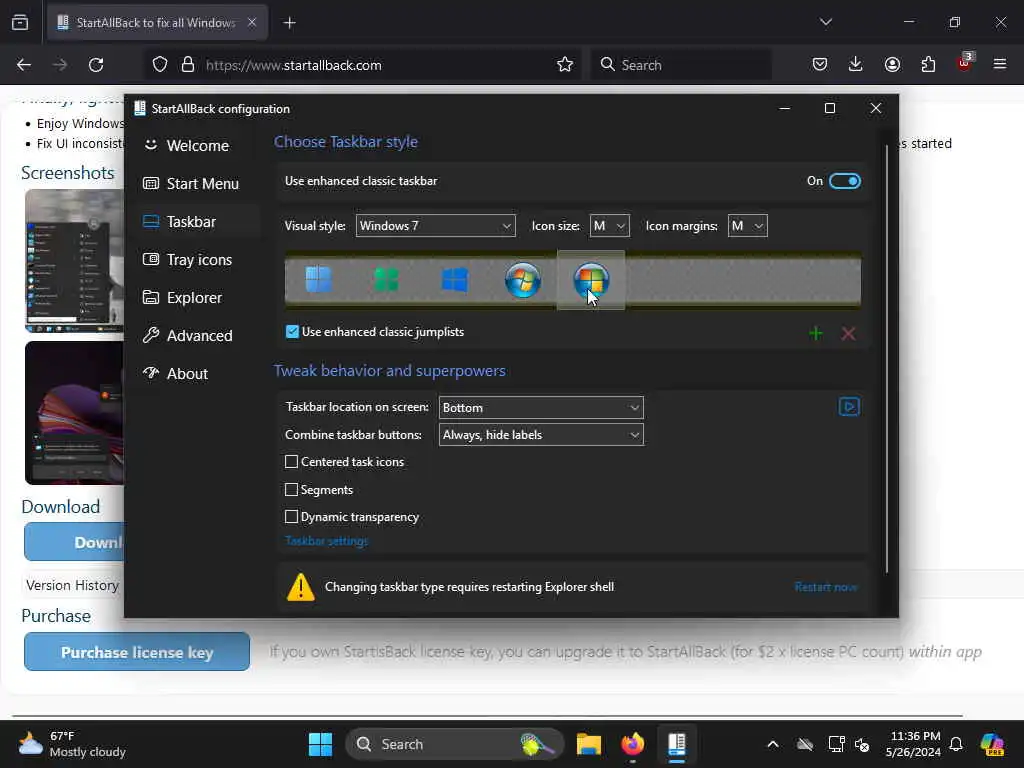Show hidden tray icons chevron
The height and width of the screenshot is (768, 1024).
coord(773,744)
